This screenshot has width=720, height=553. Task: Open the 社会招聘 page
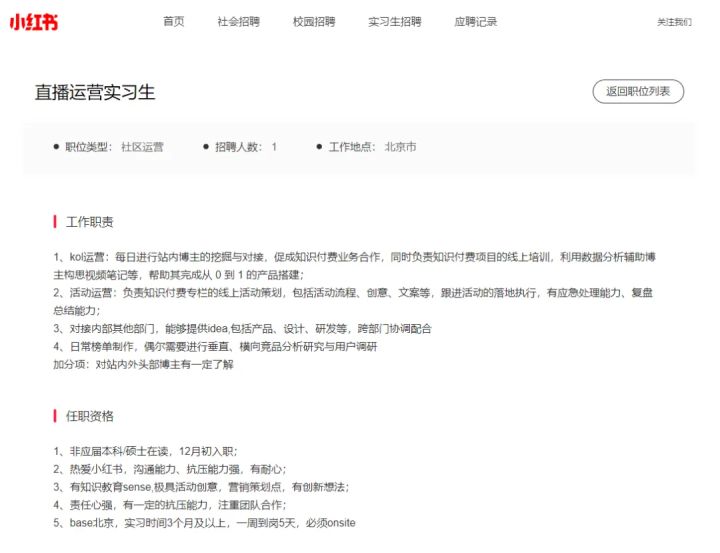pos(238,21)
